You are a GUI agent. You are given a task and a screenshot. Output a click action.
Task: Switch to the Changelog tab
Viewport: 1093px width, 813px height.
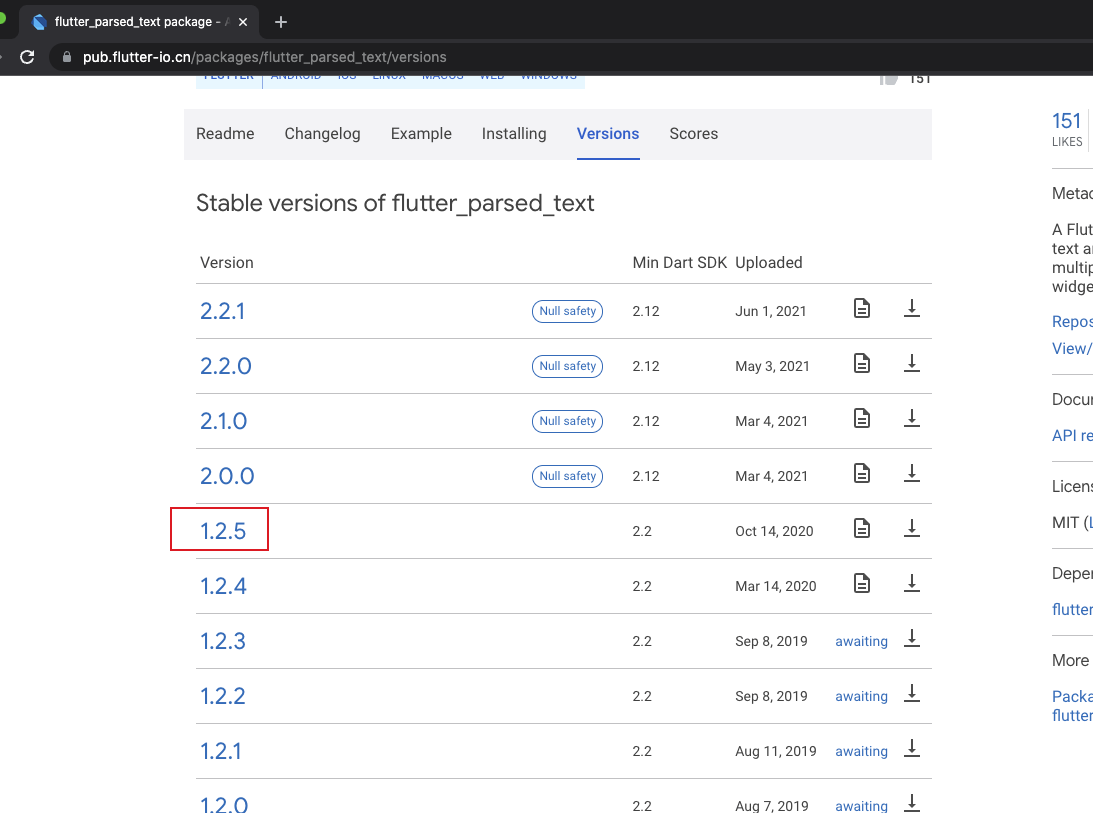322,134
